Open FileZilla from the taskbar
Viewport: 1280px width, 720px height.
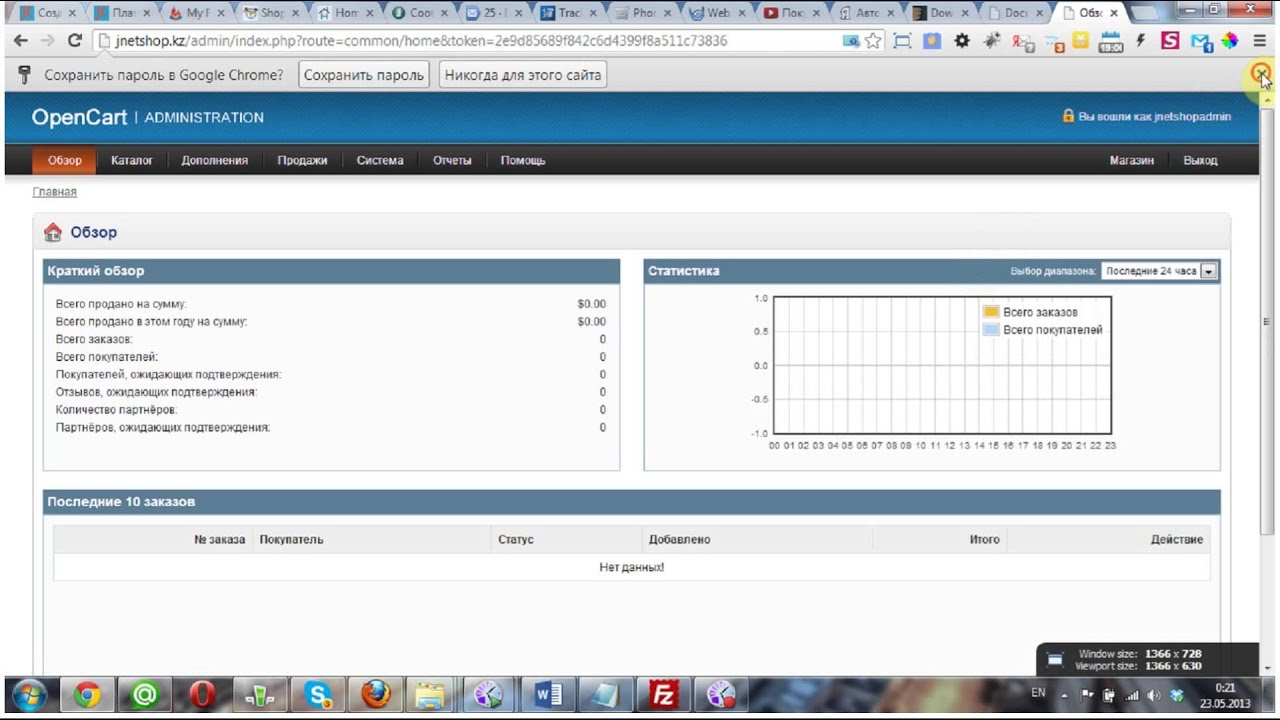(663, 694)
